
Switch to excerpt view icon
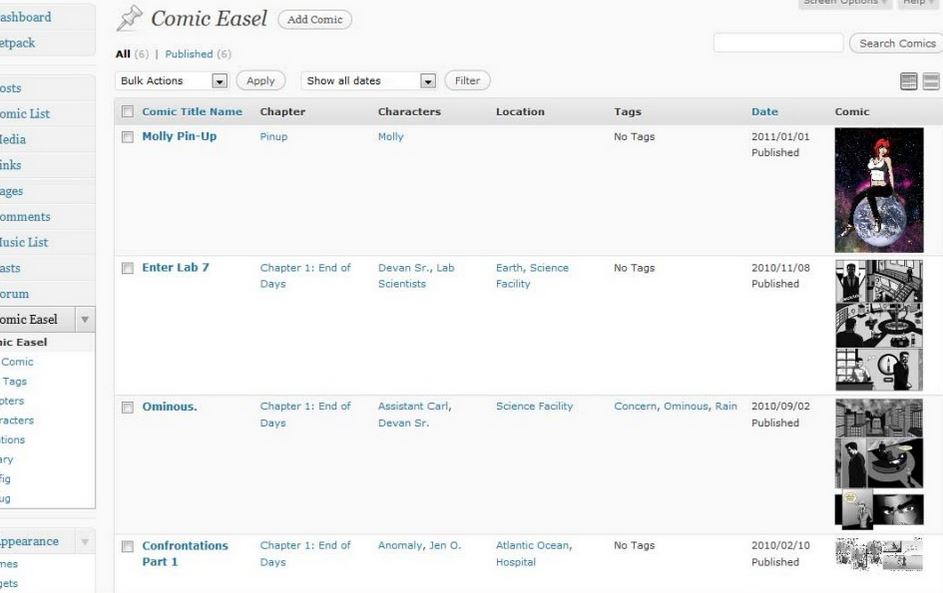931,81
